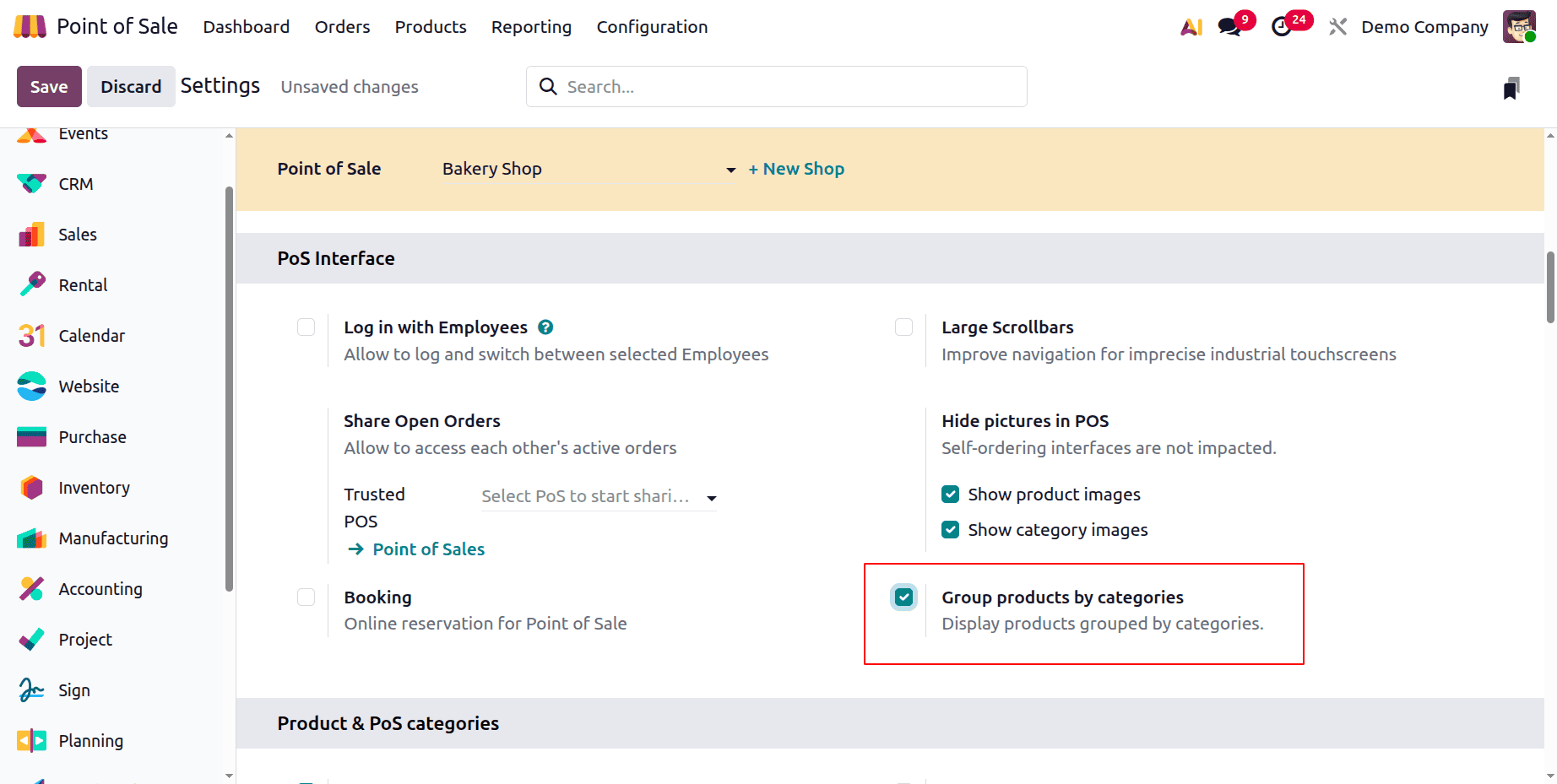Click the bookmark icon near the search bar
This screenshot has height=784, width=1557.
pos(1511,86)
